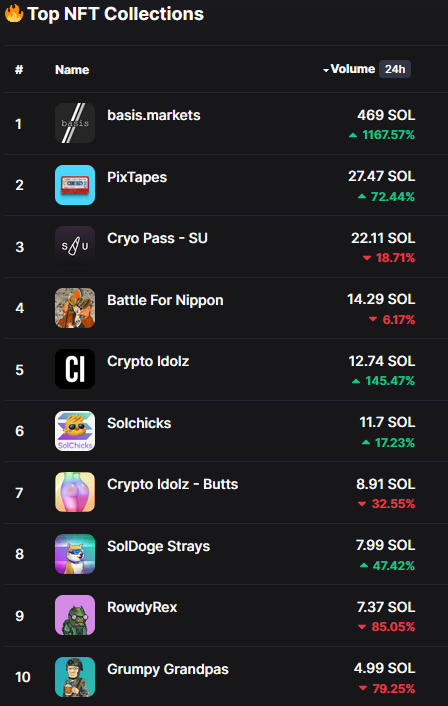
Task: Click the basis.markets collection logo icon
Action: tap(75, 123)
